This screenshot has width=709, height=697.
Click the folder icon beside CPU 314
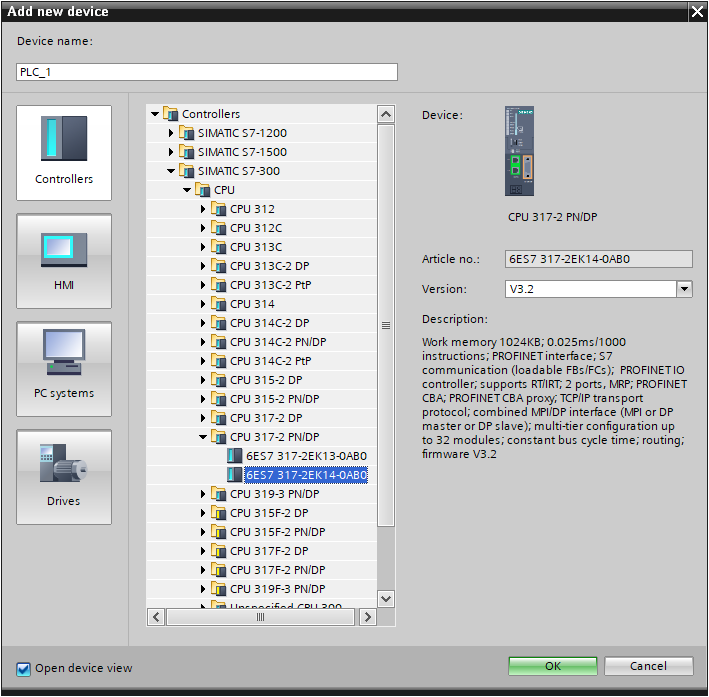tap(218, 303)
